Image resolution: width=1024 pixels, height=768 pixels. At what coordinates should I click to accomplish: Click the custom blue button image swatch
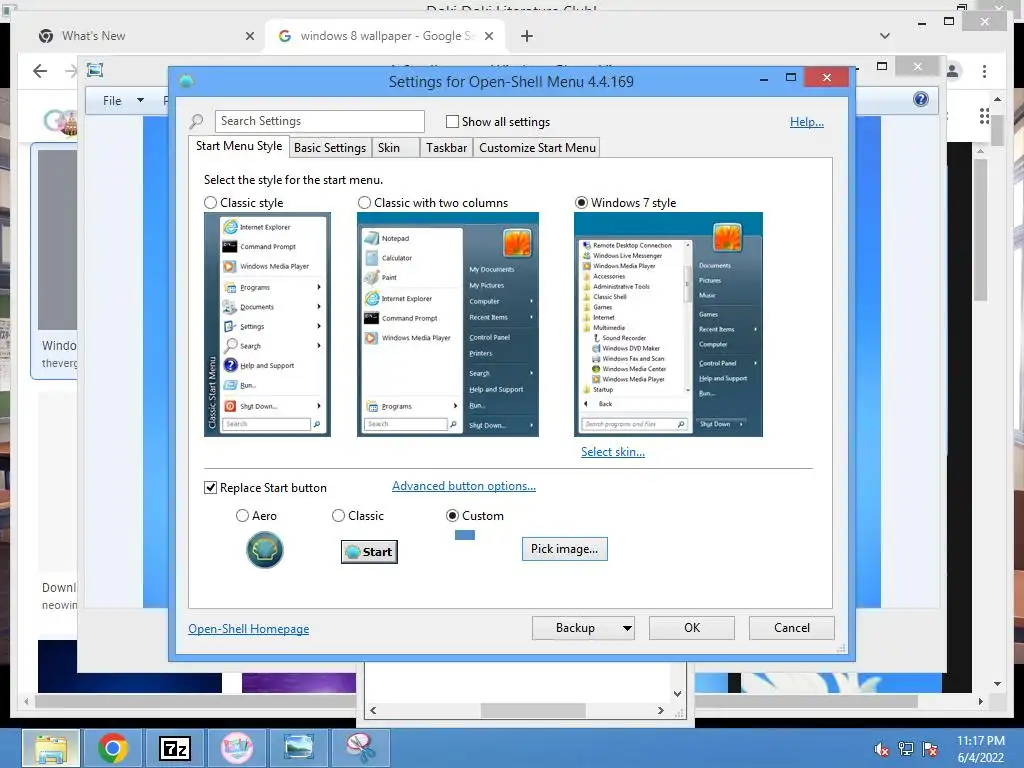[x=464, y=535]
